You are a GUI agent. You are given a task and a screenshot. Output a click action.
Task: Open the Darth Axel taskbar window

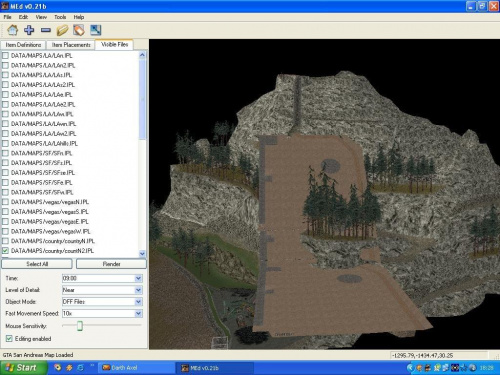tap(137, 368)
